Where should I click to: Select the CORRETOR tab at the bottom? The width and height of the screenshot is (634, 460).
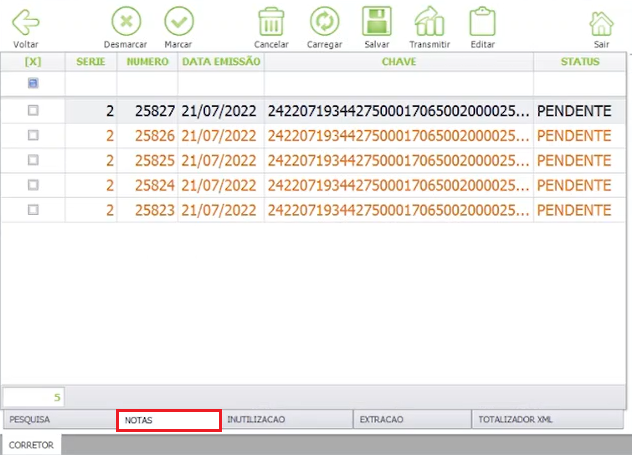pyautogui.click(x=31, y=445)
